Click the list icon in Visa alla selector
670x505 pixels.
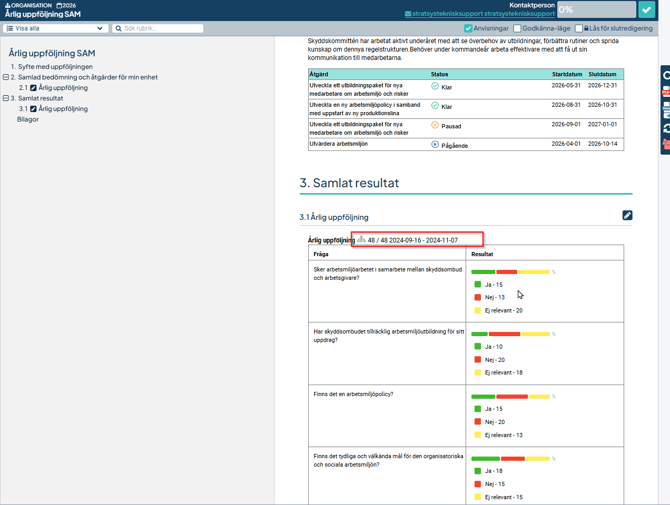10,28
